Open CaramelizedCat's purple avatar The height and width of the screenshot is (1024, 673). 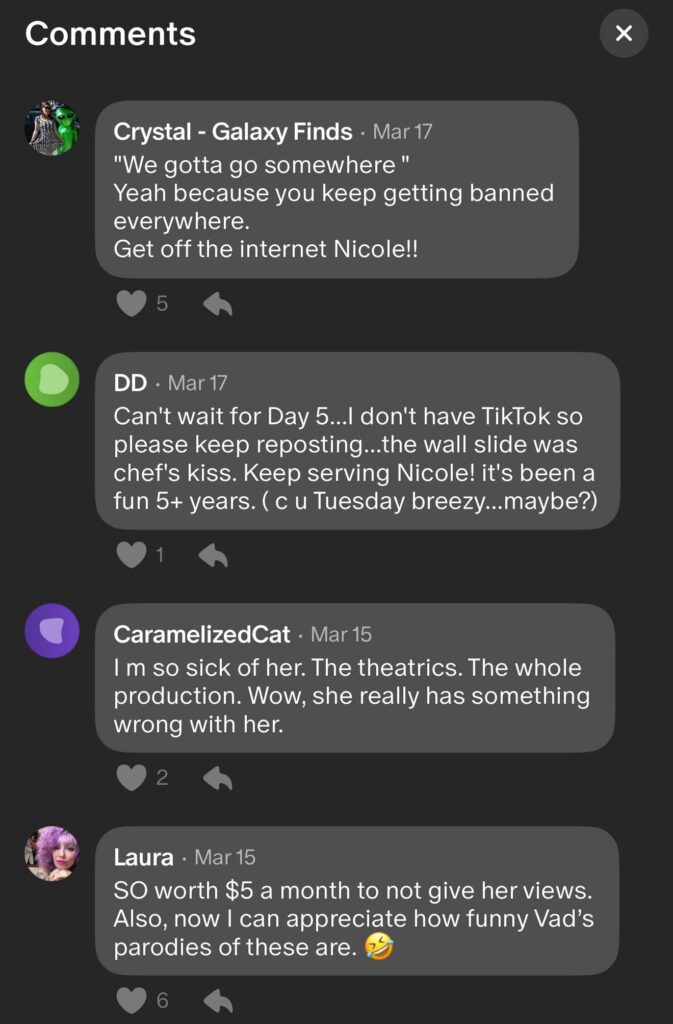point(51,631)
